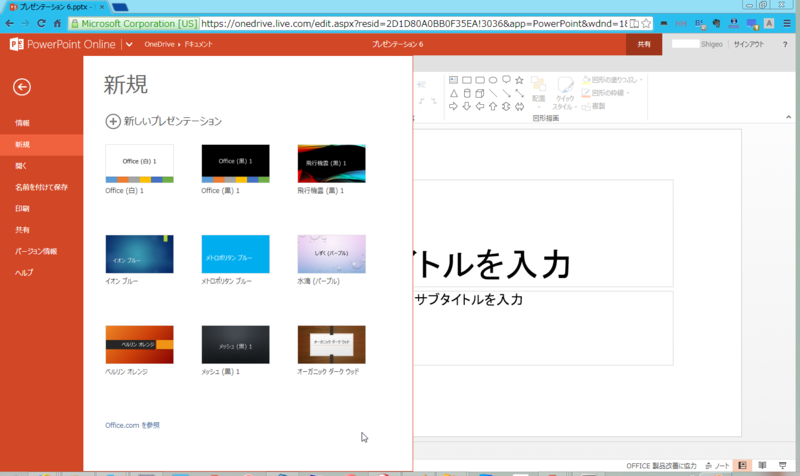Screen dimensions: 800x476
Task: Open the Chrome hamburger menu
Action: click(x=787, y=23)
